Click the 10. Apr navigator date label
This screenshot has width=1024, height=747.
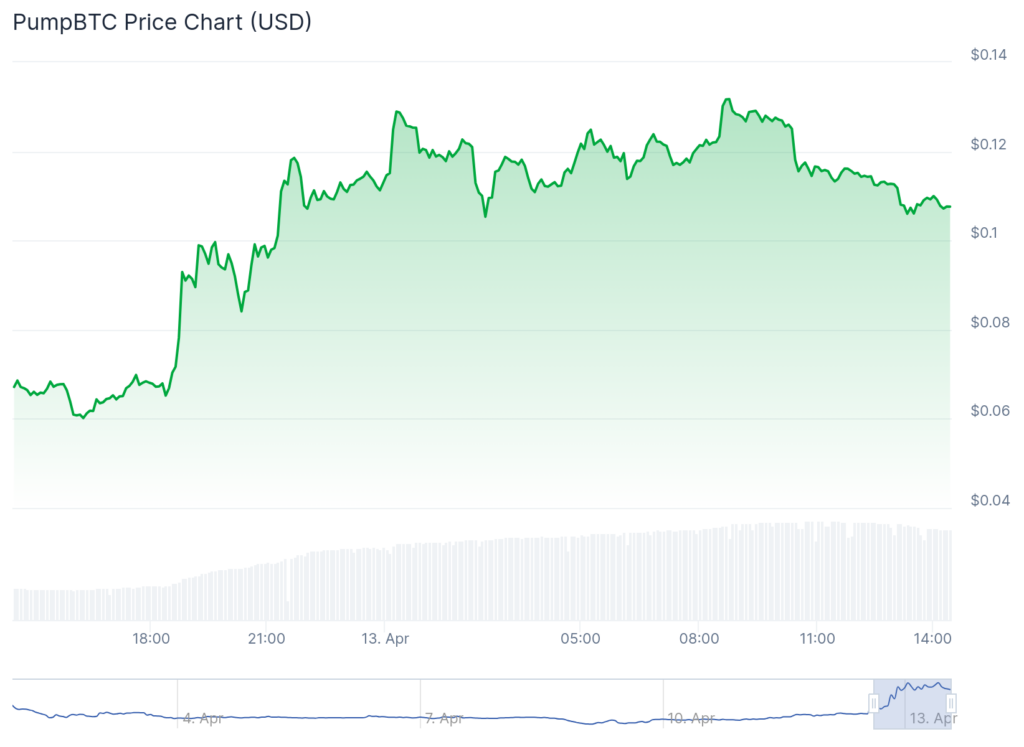691,718
